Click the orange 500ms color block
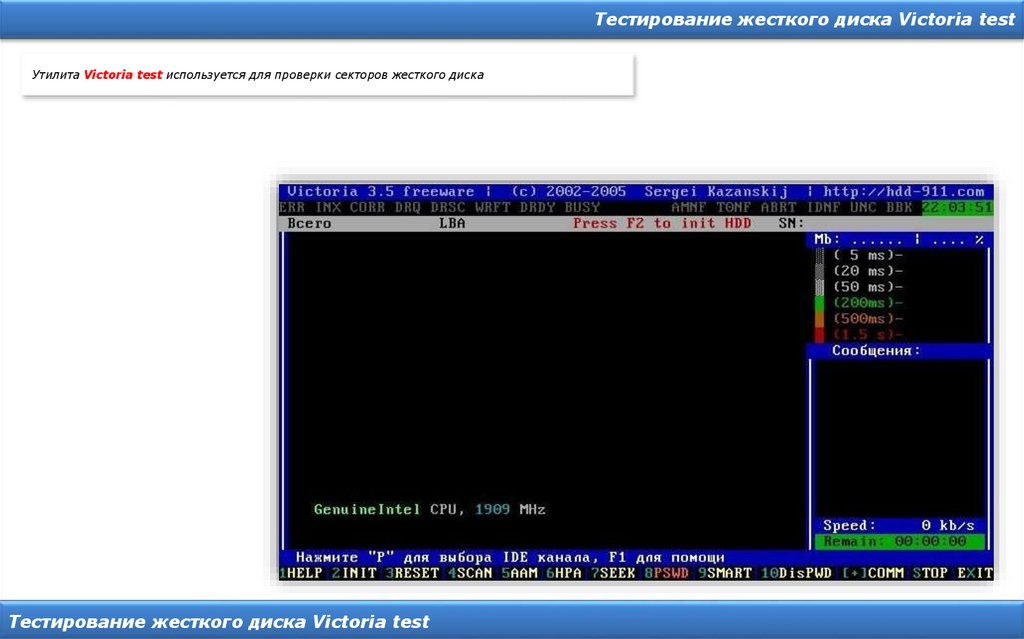Image resolution: width=1024 pixels, height=639 pixels. click(820, 318)
